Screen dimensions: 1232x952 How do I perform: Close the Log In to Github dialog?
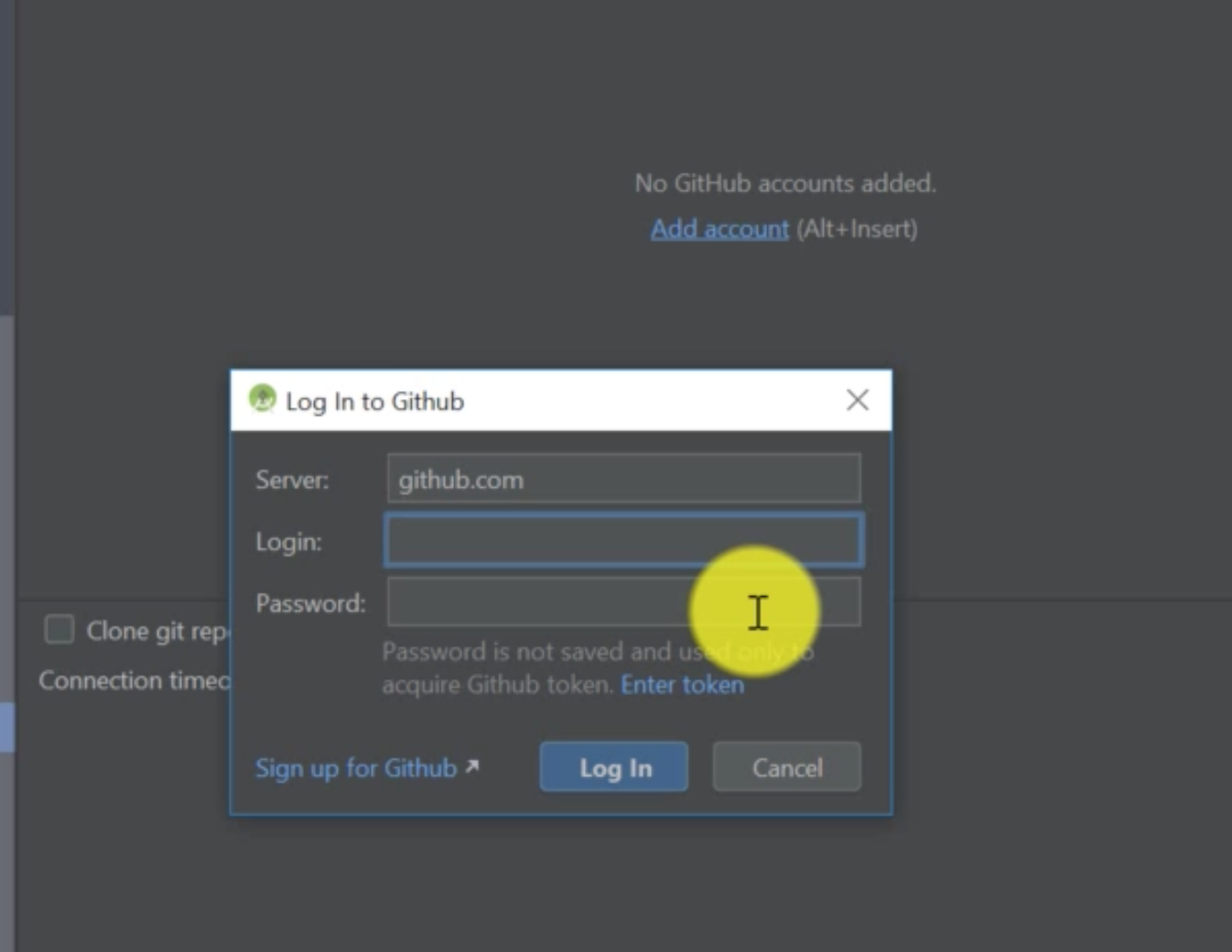(x=857, y=400)
